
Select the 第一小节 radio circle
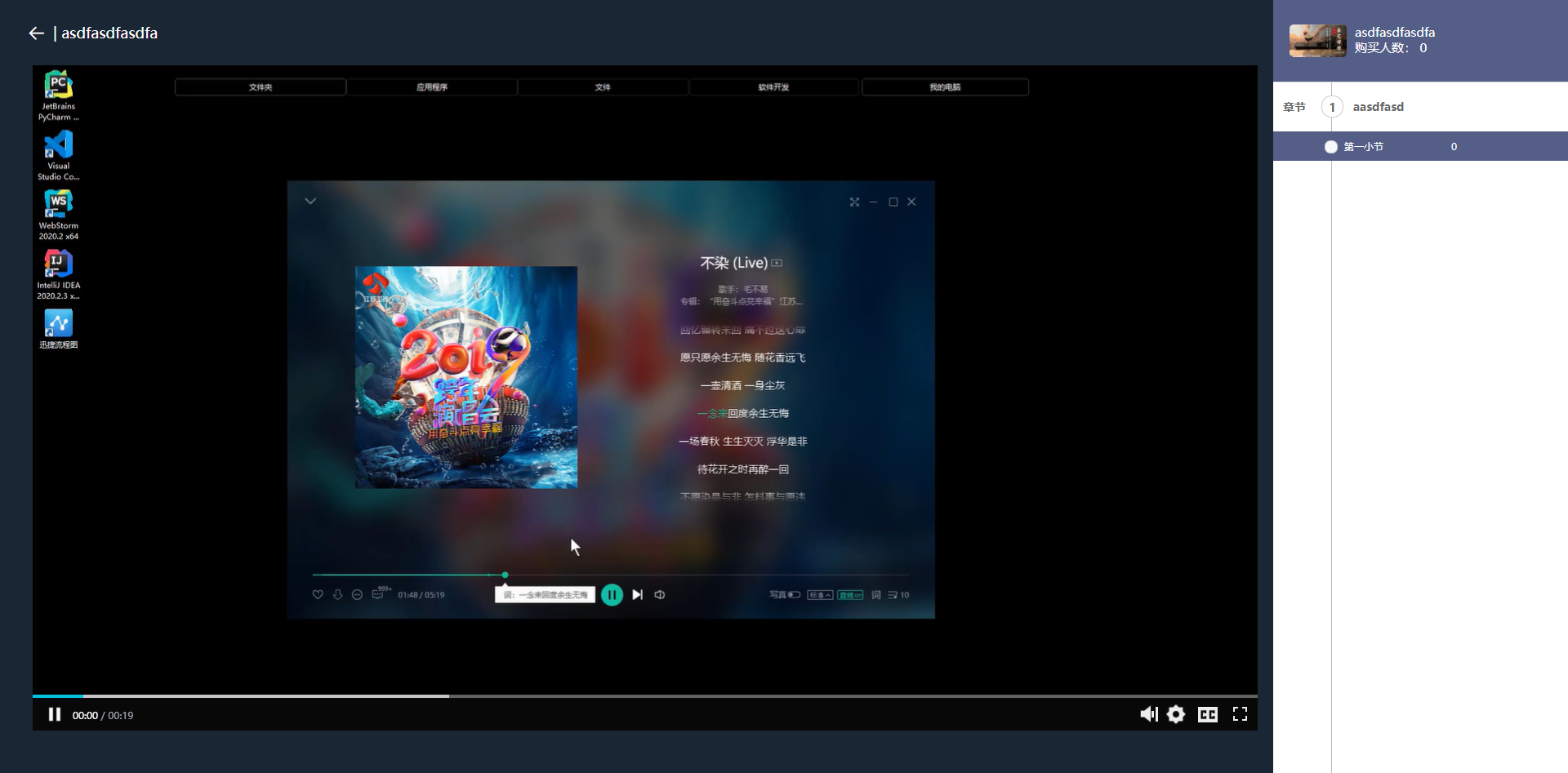click(x=1331, y=147)
